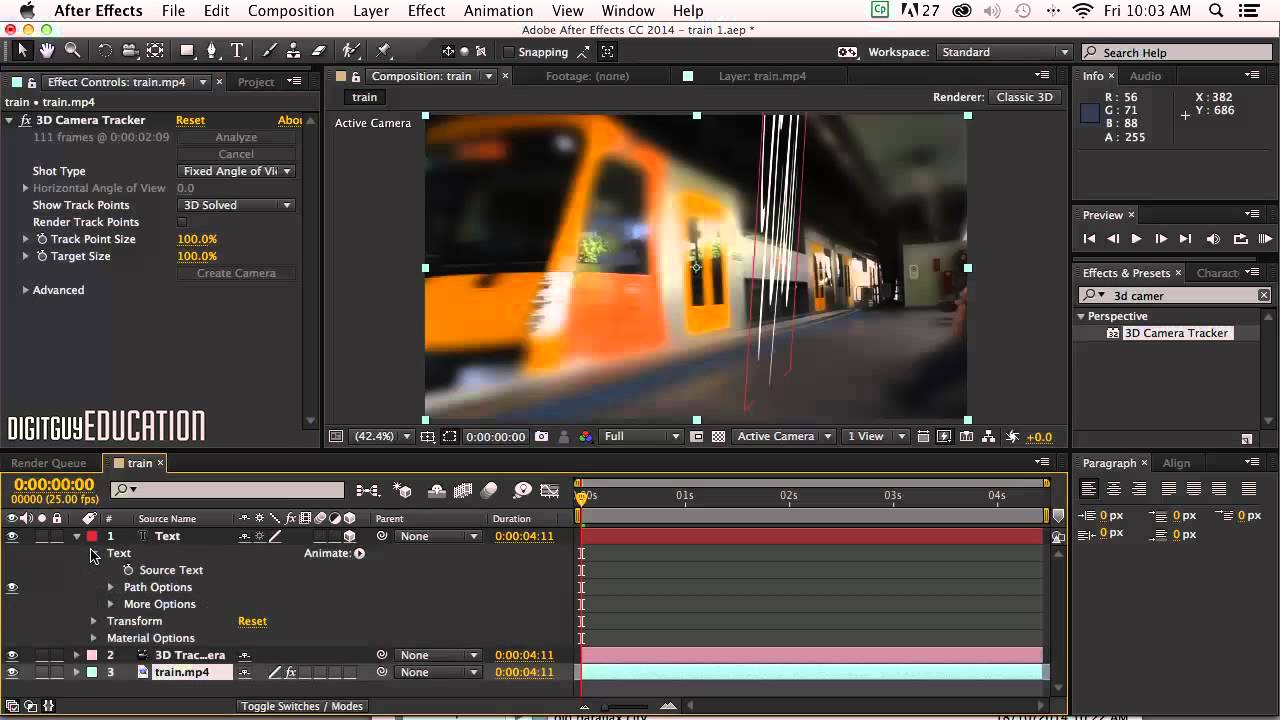Select the Pan Behind anchor point tool
The height and width of the screenshot is (720, 1280).
point(155,51)
